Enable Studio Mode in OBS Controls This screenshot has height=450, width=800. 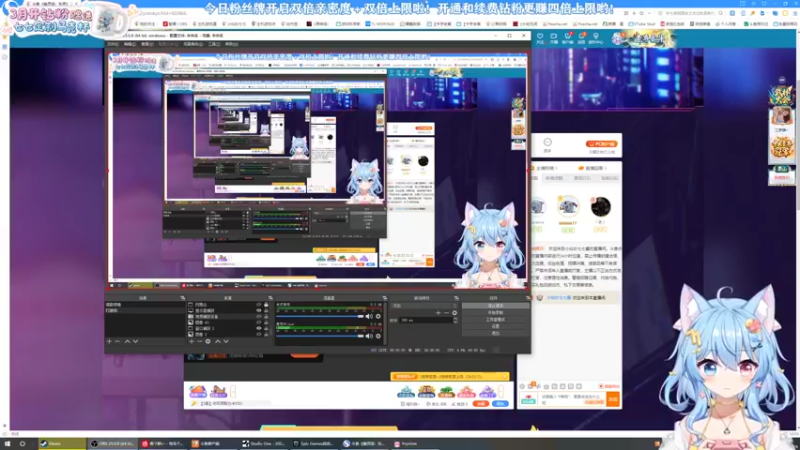(x=495, y=319)
